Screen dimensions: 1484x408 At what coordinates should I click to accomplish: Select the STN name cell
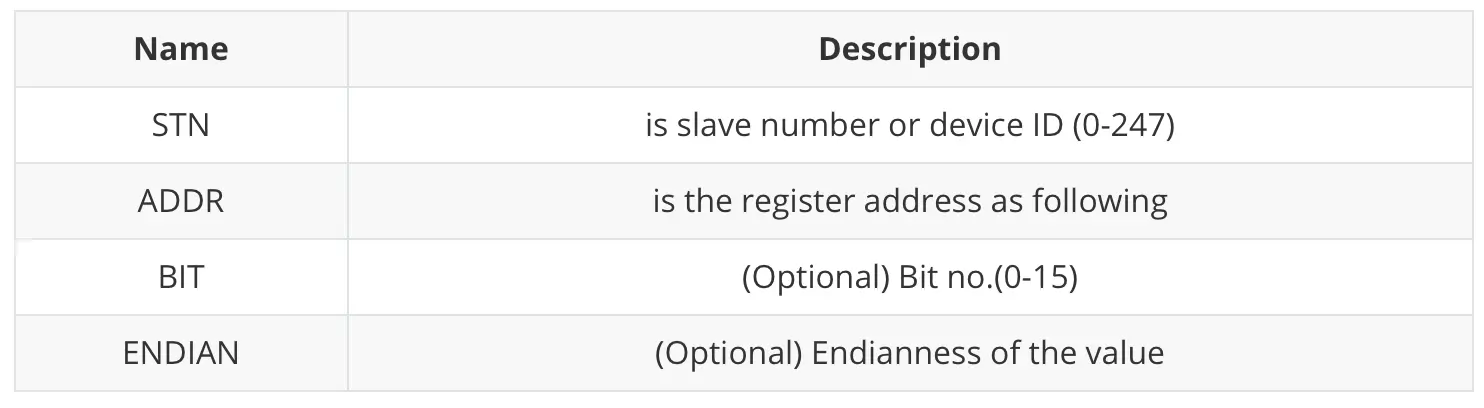pyautogui.click(x=181, y=126)
